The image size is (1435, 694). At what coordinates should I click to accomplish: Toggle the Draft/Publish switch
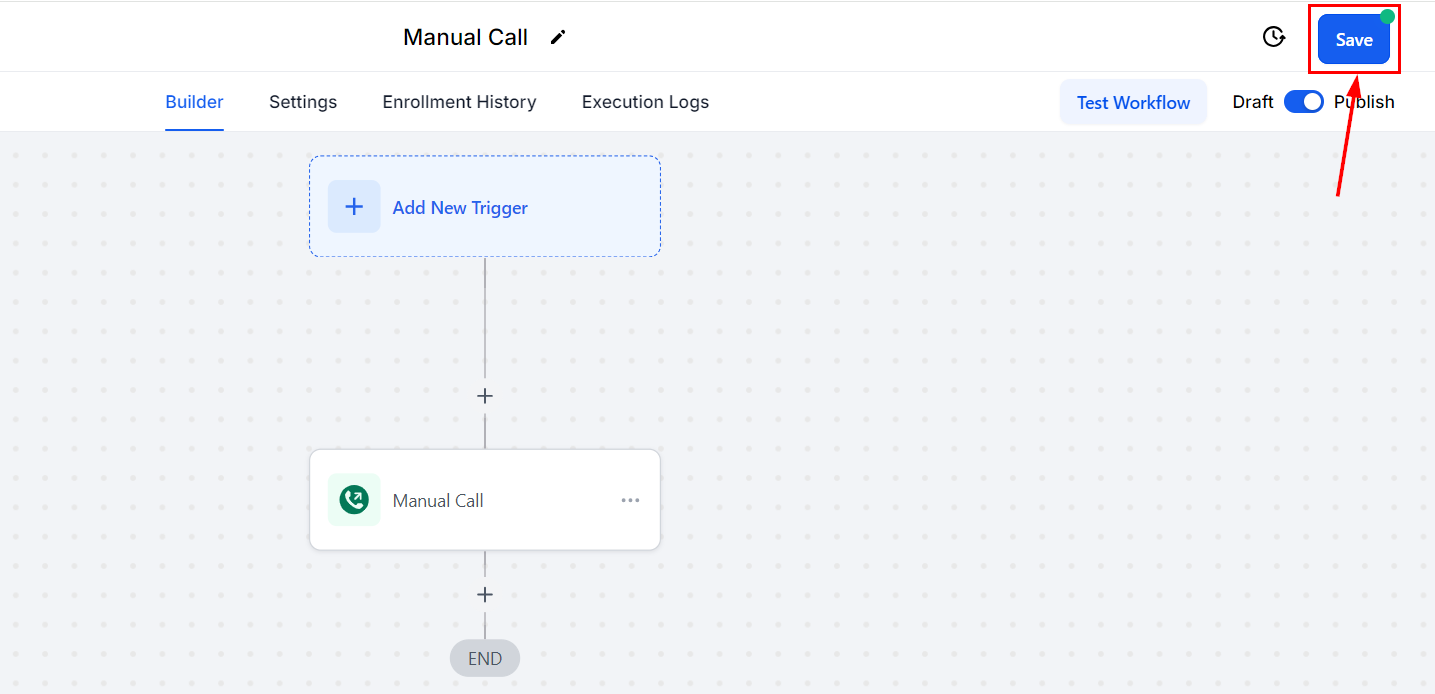pyautogui.click(x=1303, y=102)
